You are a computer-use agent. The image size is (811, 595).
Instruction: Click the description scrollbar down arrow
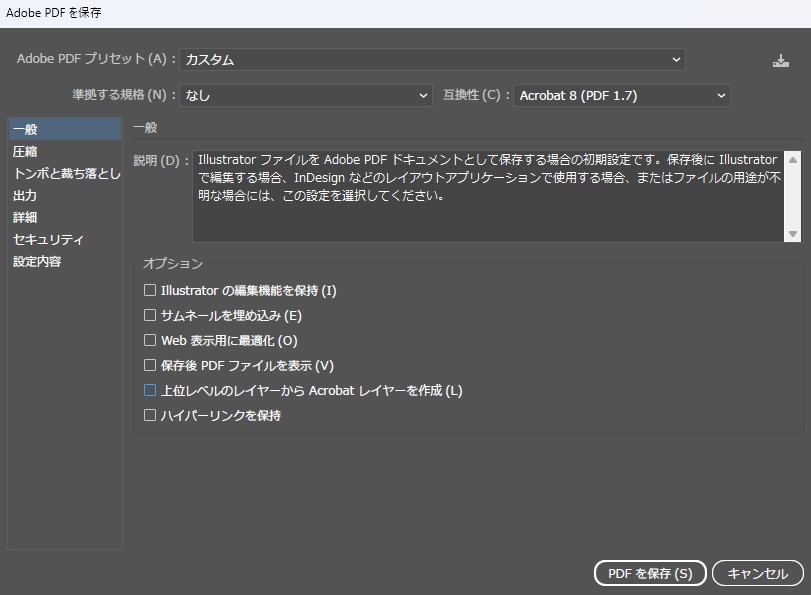point(792,234)
